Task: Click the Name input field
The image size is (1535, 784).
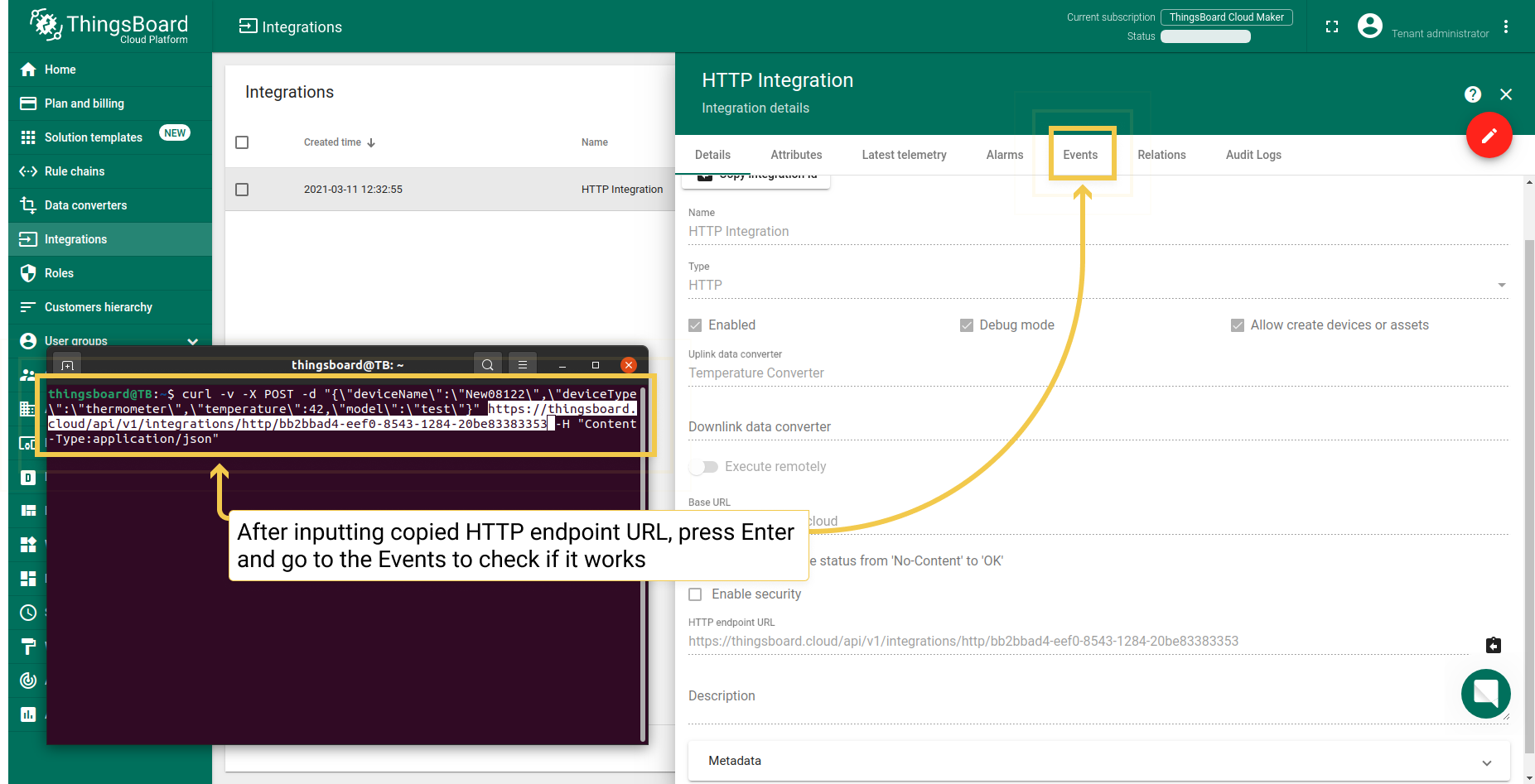Action: (x=1098, y=232)
